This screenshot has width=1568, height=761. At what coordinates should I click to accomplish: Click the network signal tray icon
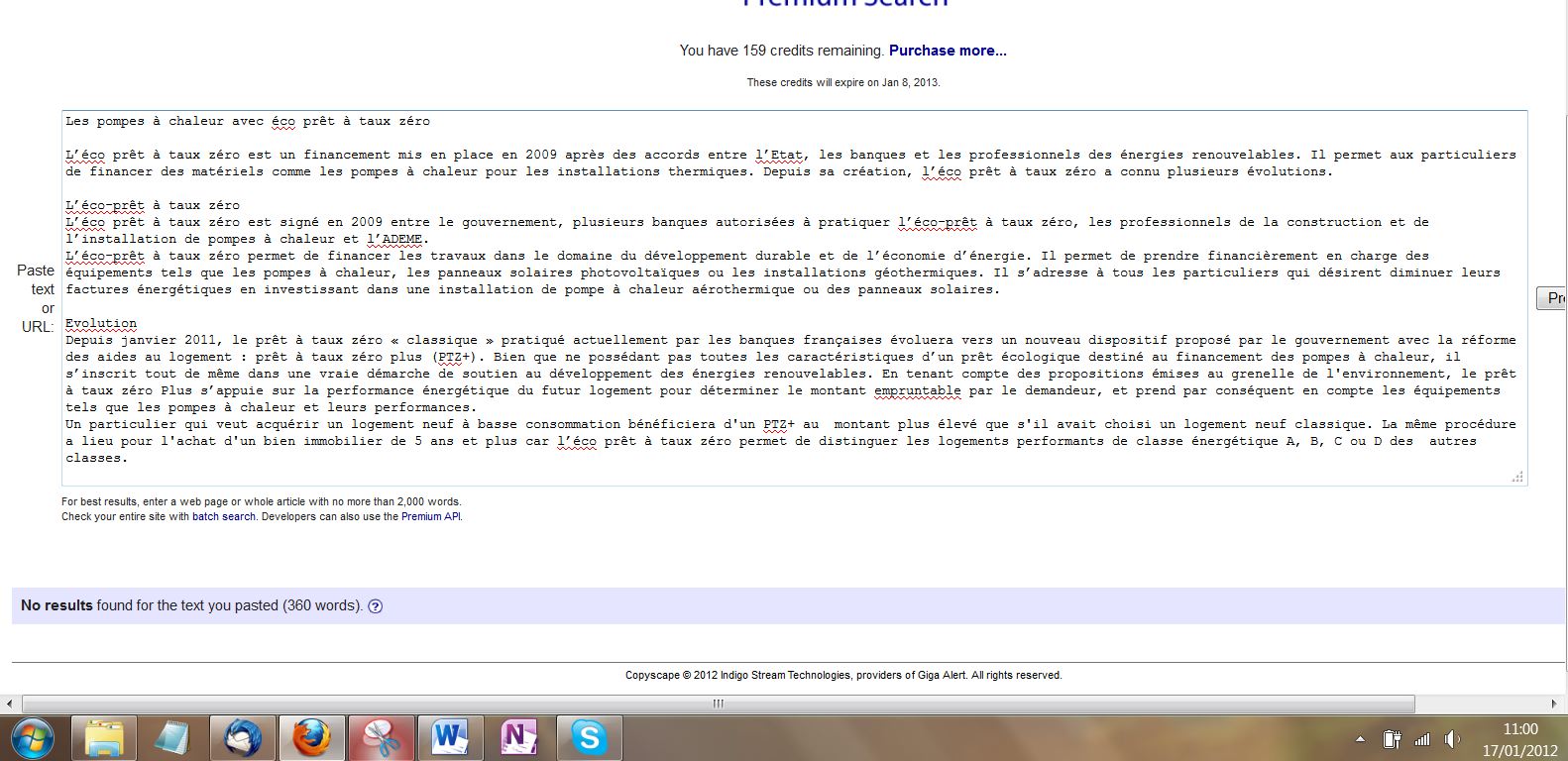tap(1422, 739)
